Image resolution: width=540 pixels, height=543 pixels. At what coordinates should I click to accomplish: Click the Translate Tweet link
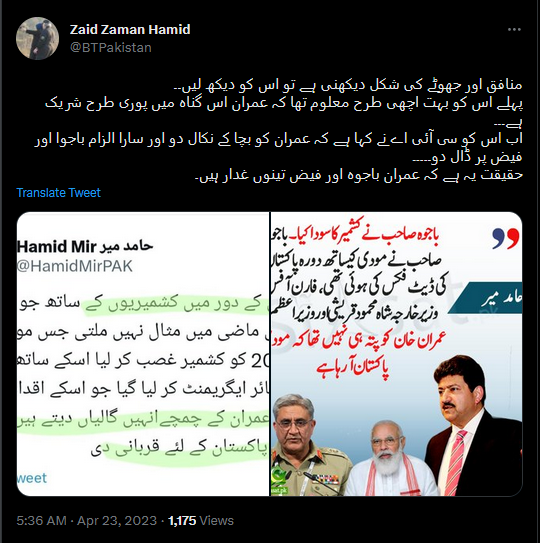59,193
